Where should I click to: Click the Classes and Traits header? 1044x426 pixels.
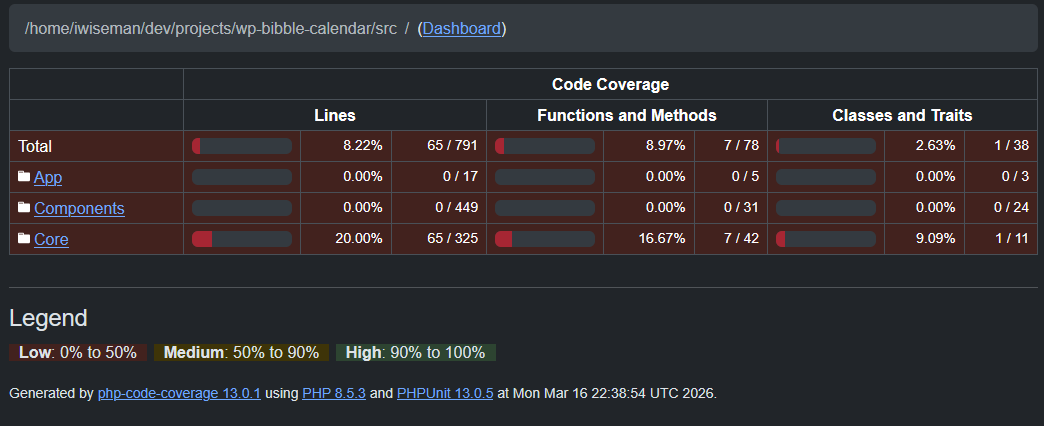902,115
